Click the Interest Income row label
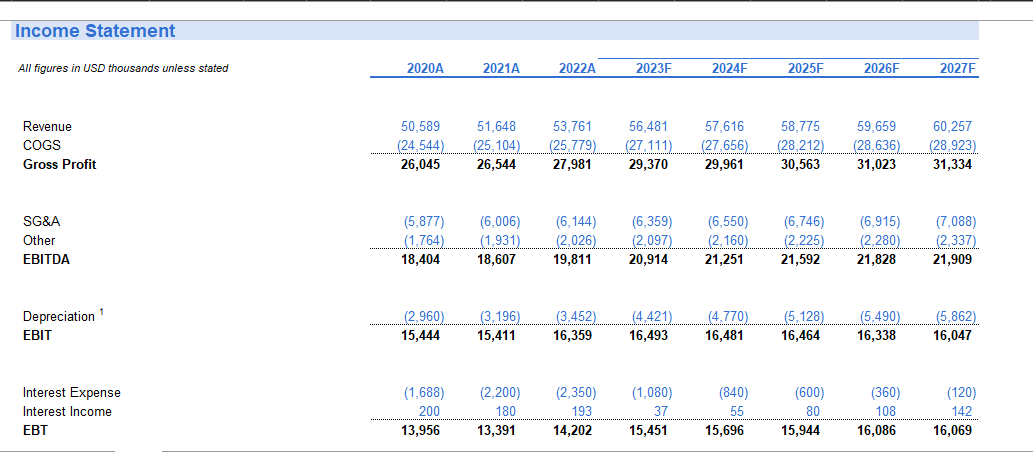The width and height of the screenshot is (1033, 452). click(x=67, y=412)
